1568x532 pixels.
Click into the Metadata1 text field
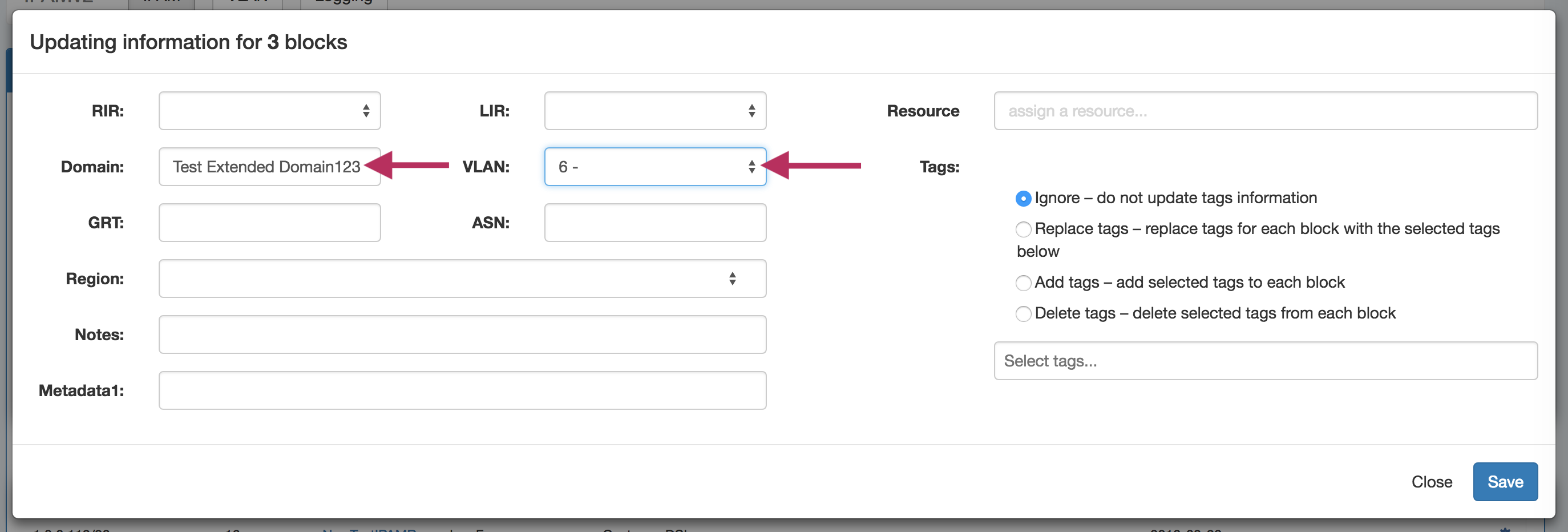tap(462, 391)
